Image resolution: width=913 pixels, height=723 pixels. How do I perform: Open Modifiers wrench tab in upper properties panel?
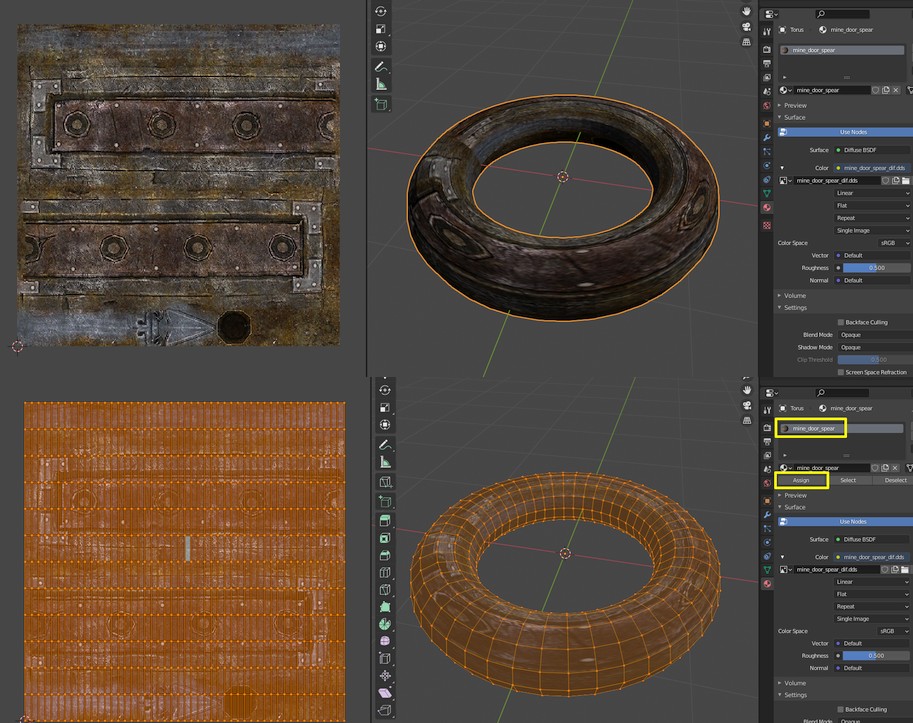[x=767, y=137]
